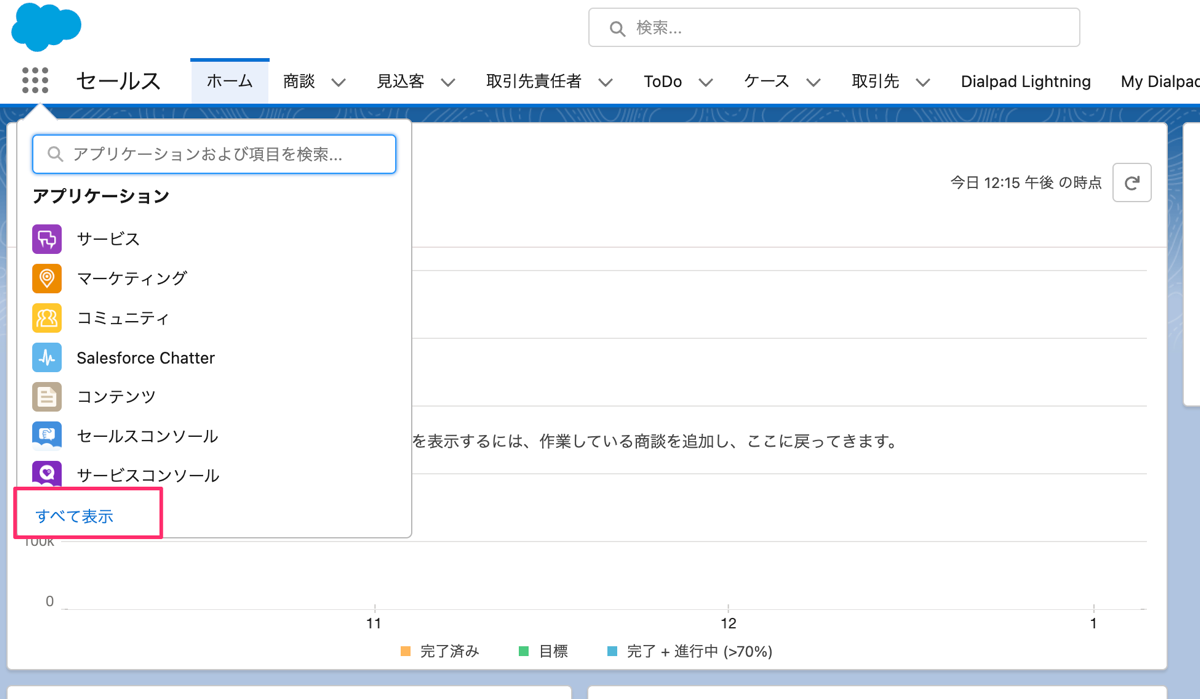Screen dimensions: 1200x699
Task: Click the 完了 + 進行中 (>70%) legend label
Action: click(x=700, y=651)
